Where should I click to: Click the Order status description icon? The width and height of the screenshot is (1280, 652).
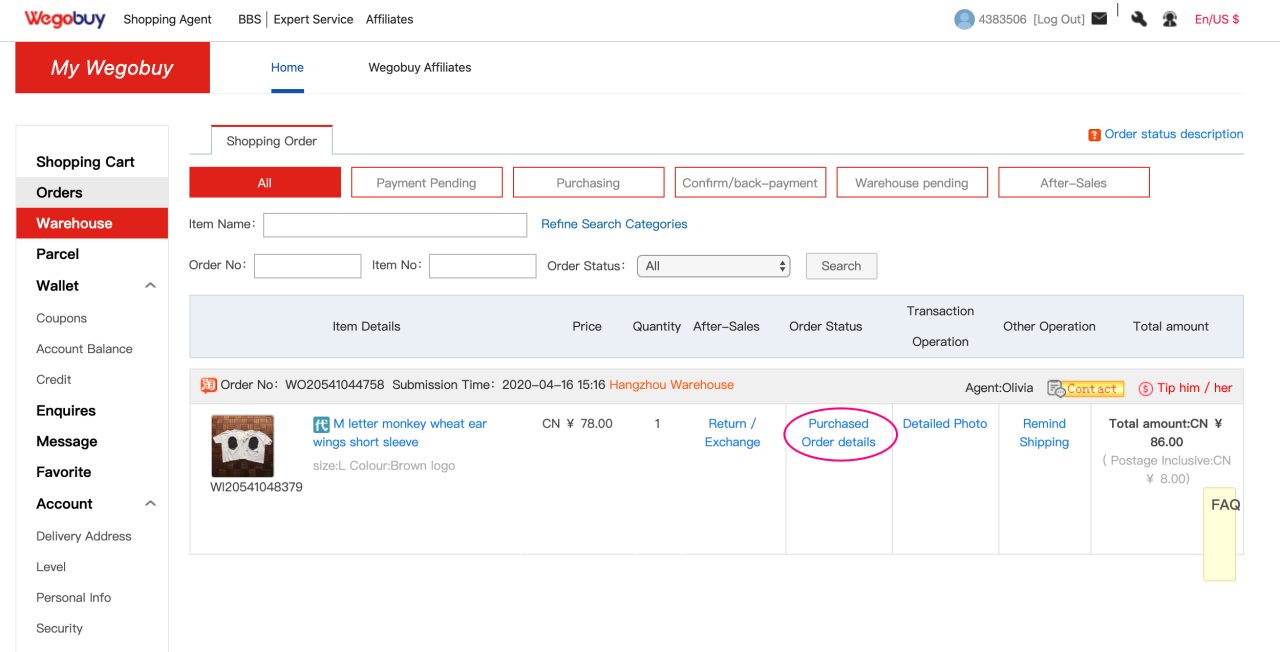pyautogui.click(x=1094, y=135)
